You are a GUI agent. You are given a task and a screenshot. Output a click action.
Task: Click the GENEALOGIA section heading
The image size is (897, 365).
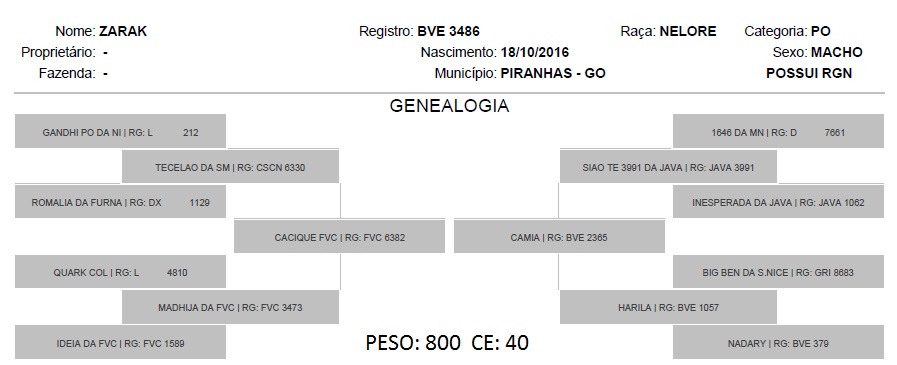click(449, 106)
